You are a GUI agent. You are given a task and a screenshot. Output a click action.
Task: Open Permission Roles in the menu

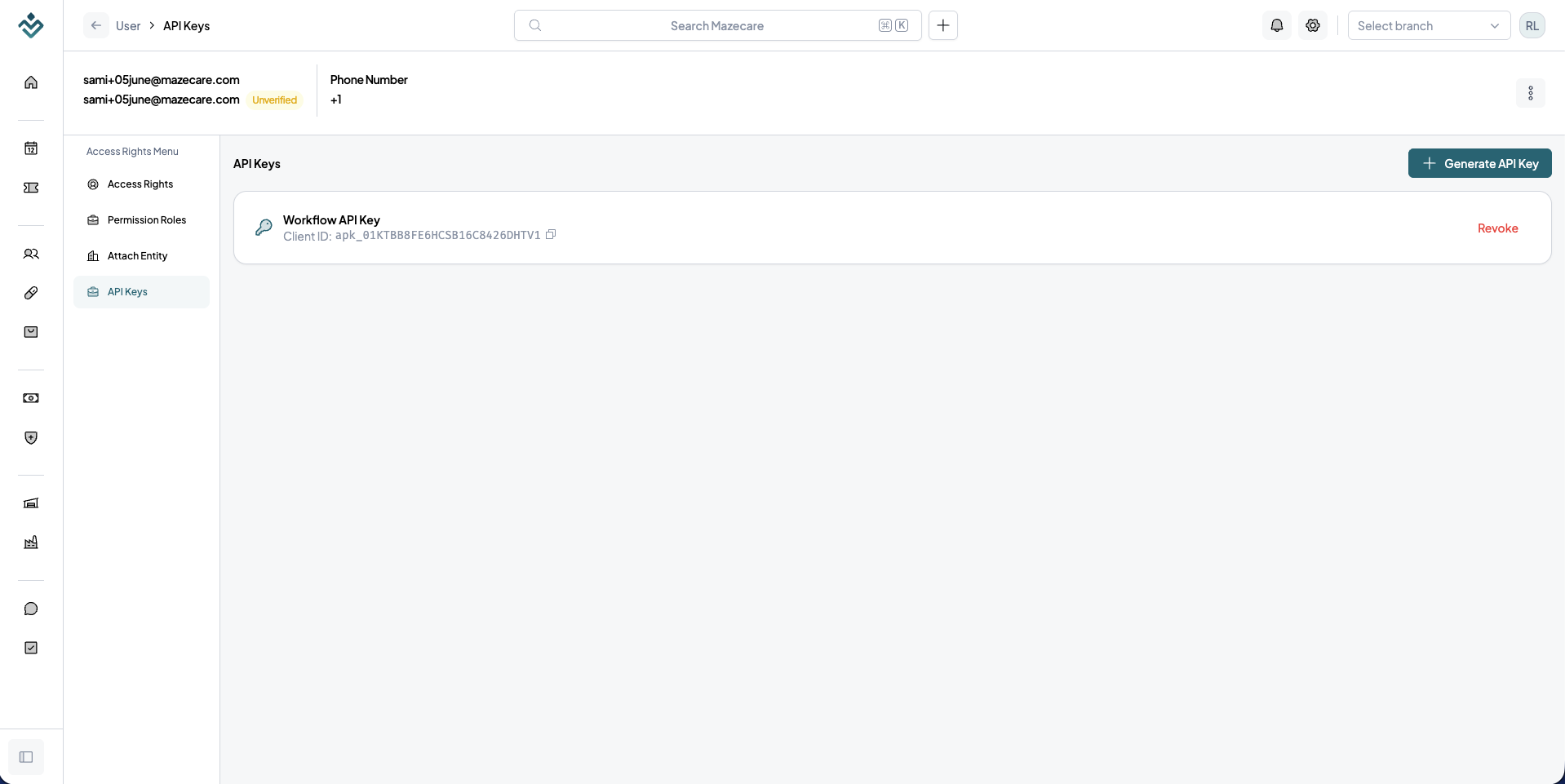pyautogui.click(x=141, y=220)
